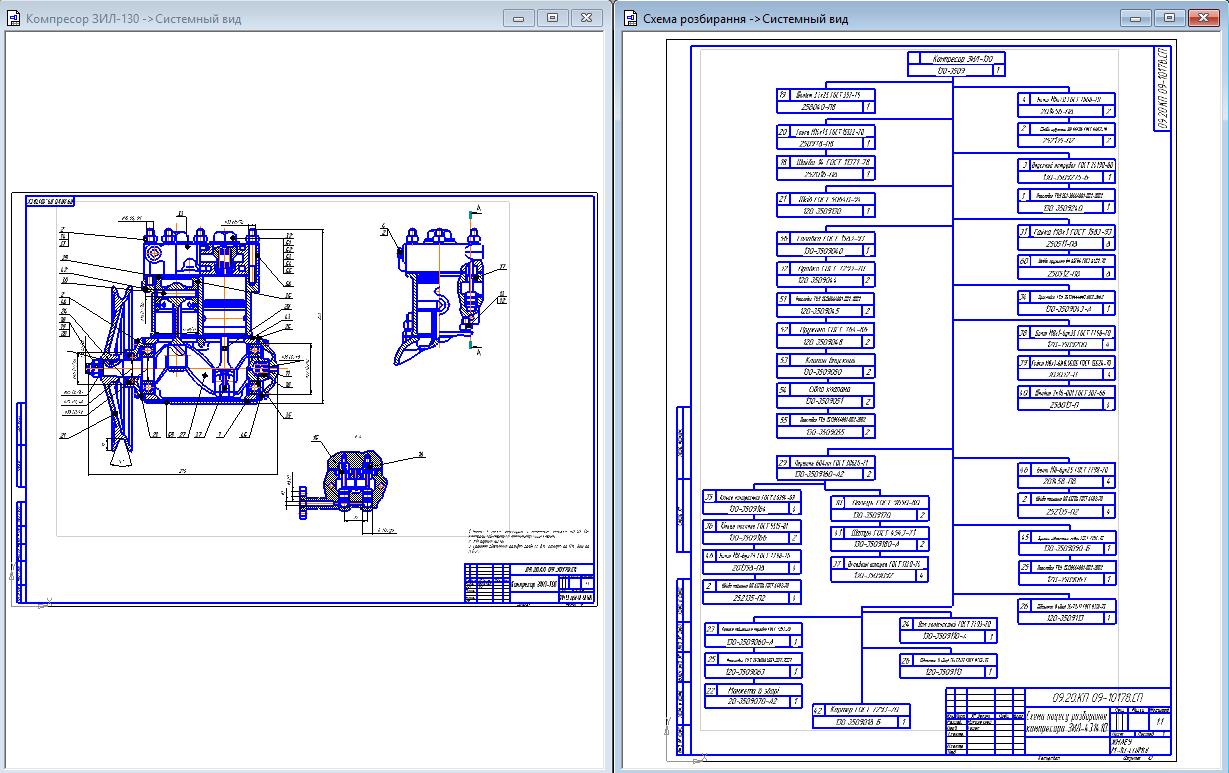1229x773 pixels.
Task: Select block 41 with code 130-3509180-А
Action: click(880, 539)
